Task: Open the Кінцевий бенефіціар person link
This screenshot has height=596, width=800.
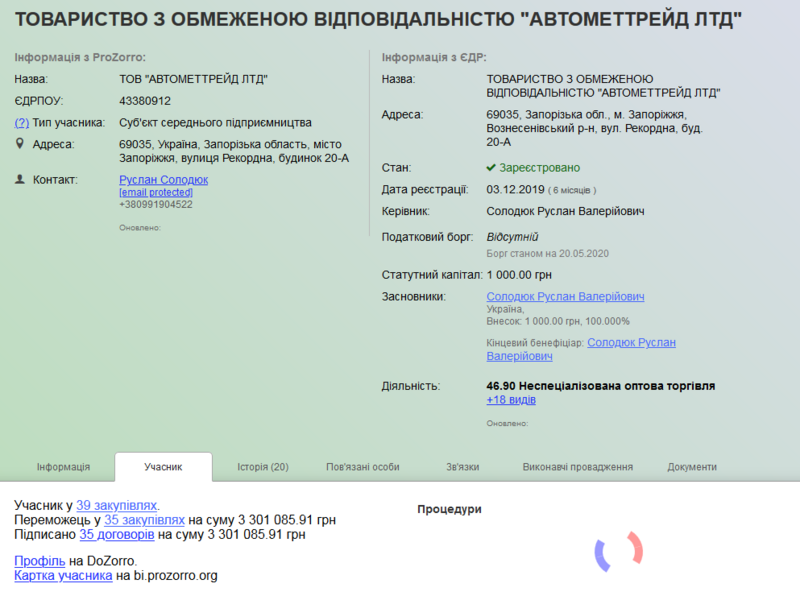Action: coord(631,343)
